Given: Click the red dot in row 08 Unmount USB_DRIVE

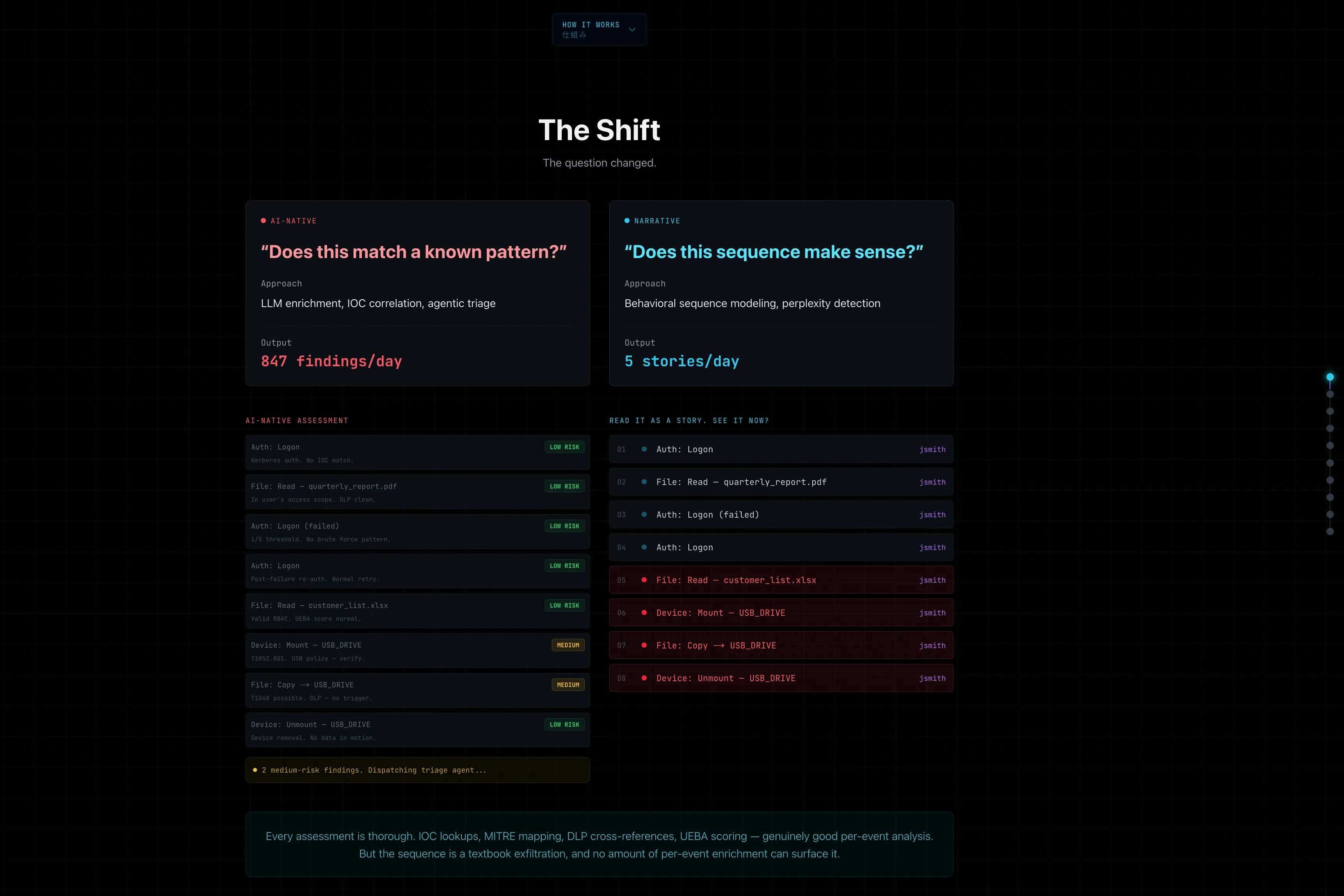Looking at the screenshot, I should (644, 678).
